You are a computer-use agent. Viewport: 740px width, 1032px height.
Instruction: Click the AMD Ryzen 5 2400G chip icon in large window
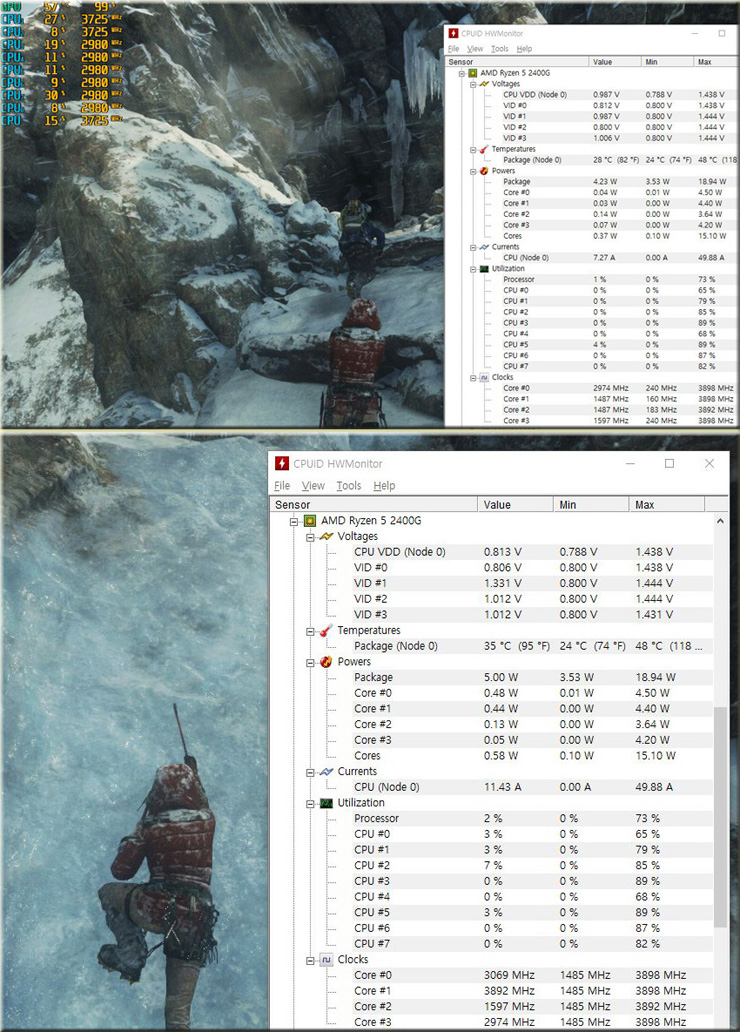309,521
